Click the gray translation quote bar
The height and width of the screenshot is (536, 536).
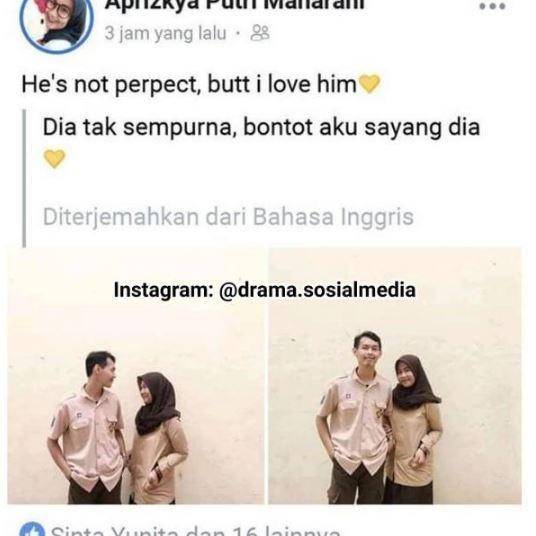point(24,178)
